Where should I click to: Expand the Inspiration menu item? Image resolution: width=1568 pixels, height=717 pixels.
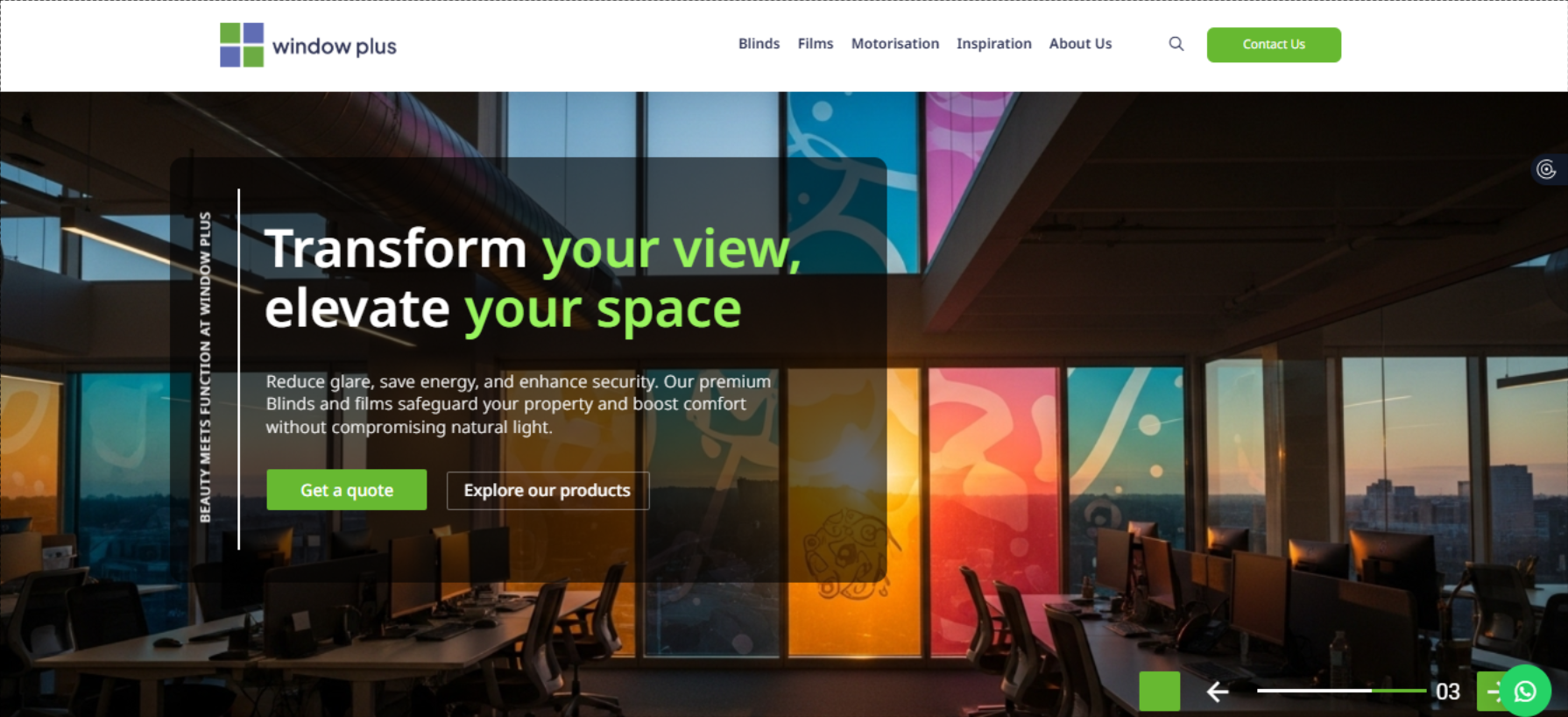click(993, 44)
